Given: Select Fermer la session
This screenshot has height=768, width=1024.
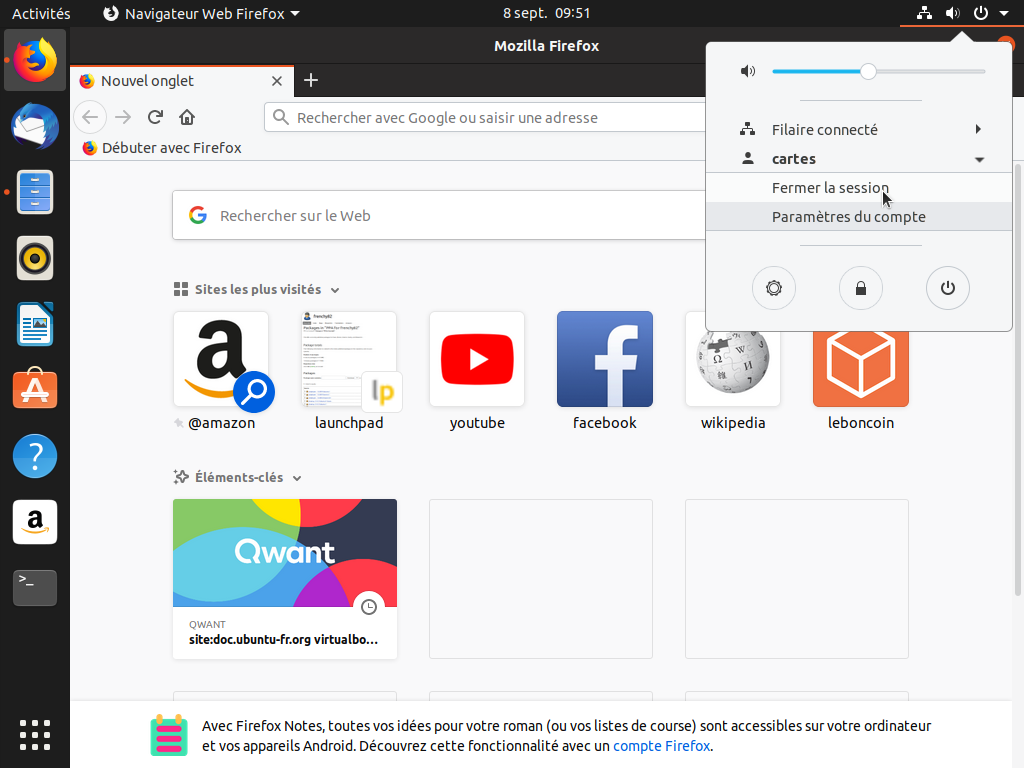Looking at the screenshot, I should coord(859,187).
